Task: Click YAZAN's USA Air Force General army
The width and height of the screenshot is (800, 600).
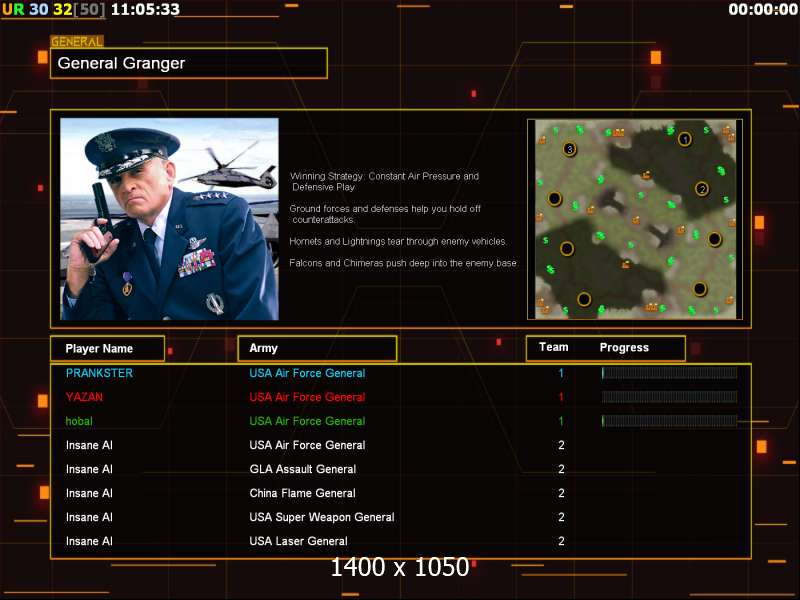Action: point(307,397)
